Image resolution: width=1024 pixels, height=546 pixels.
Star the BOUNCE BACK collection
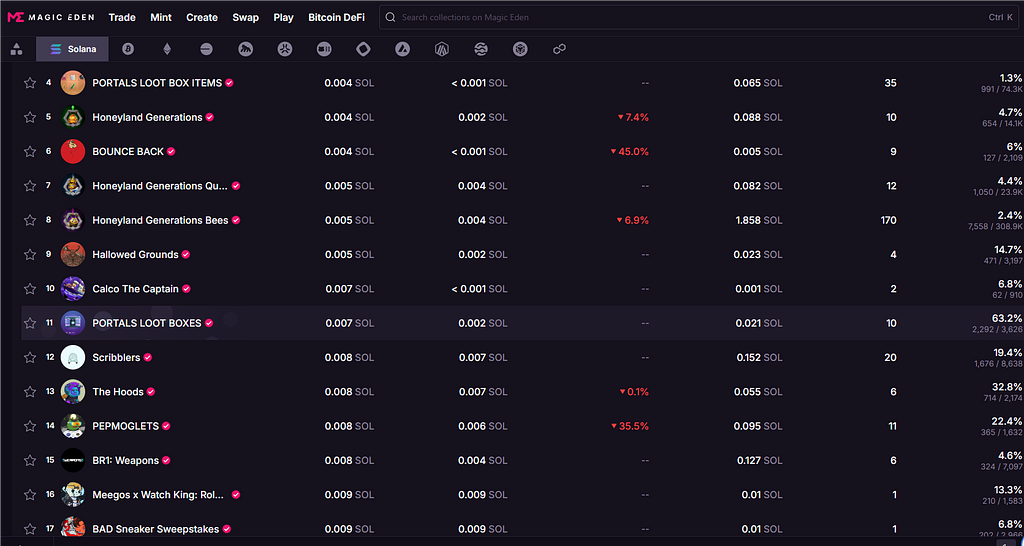(x=30, y=152)
